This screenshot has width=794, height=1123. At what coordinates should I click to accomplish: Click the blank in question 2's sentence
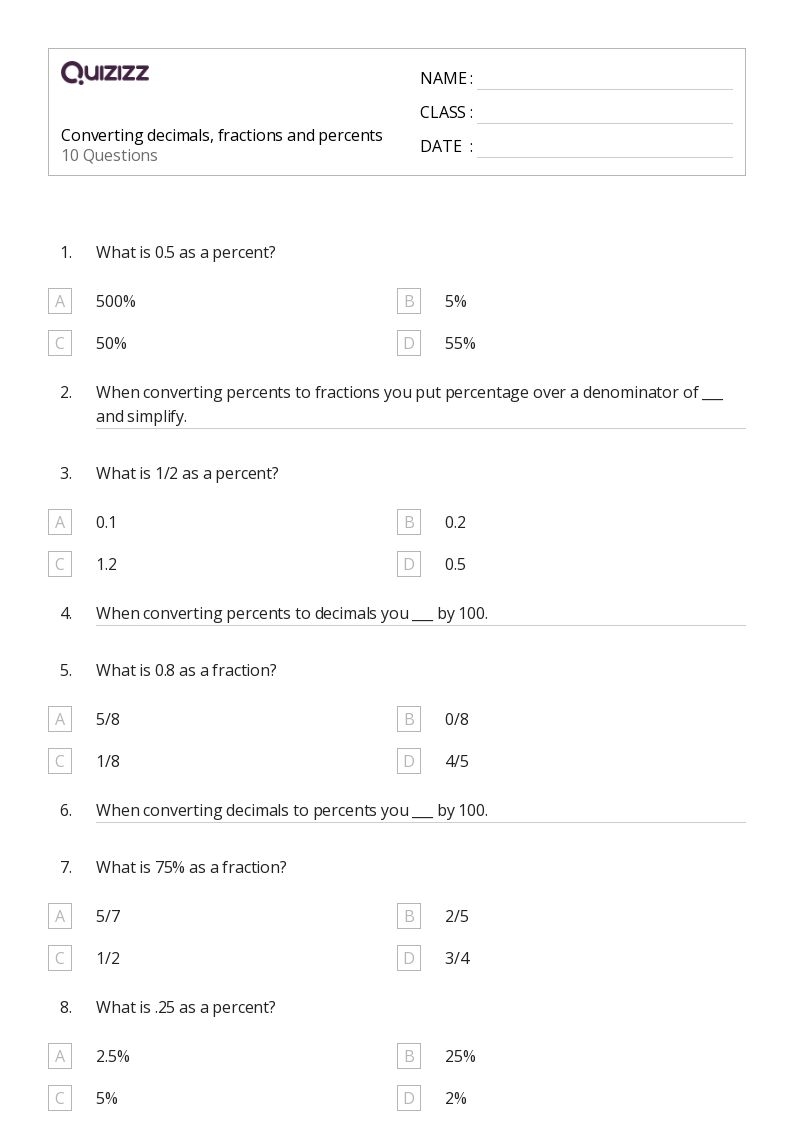[x=712, y=394]
